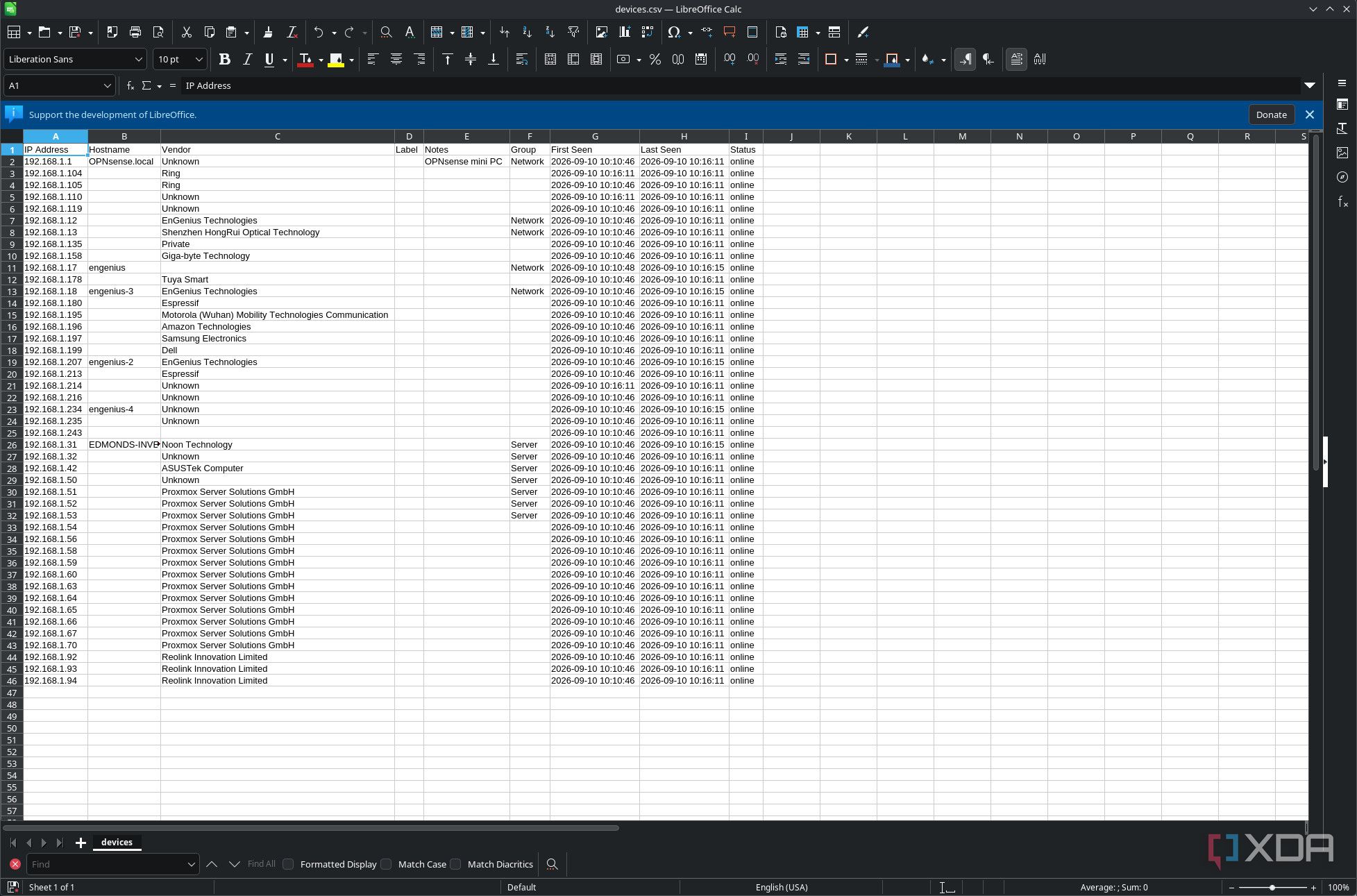Click Center Horizontally icon
Viewport: 1357px width, 896px height.
pyautogui.click(x=396, y=59)
